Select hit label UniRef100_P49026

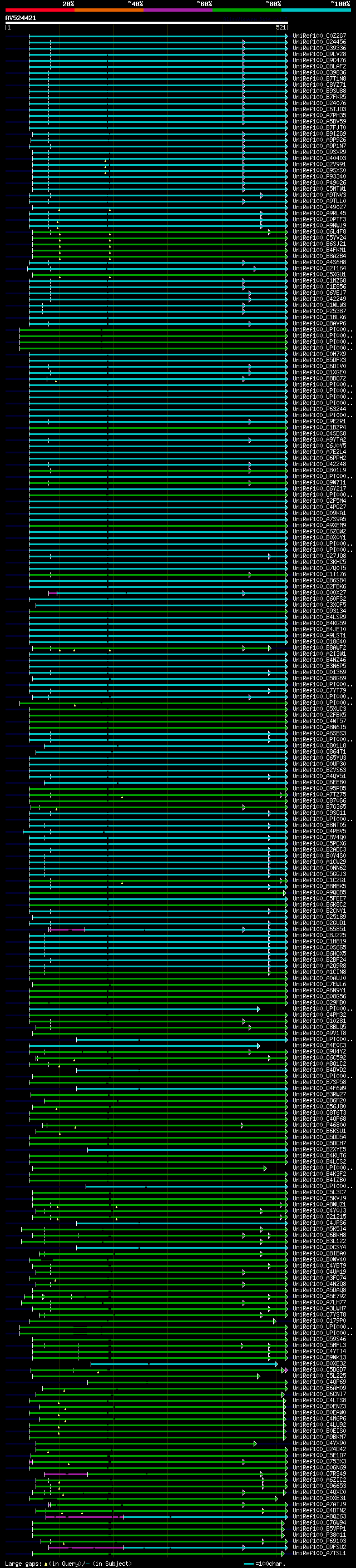(319, 182)
